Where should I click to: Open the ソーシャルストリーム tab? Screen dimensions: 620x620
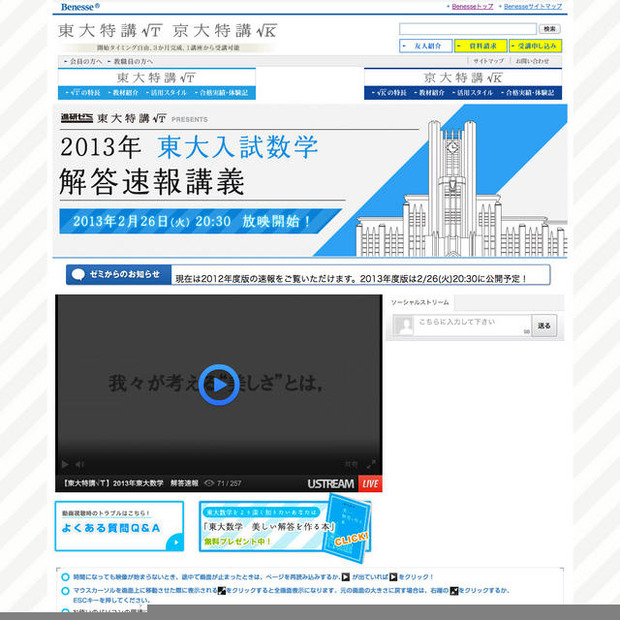click(x=420, y=302)
